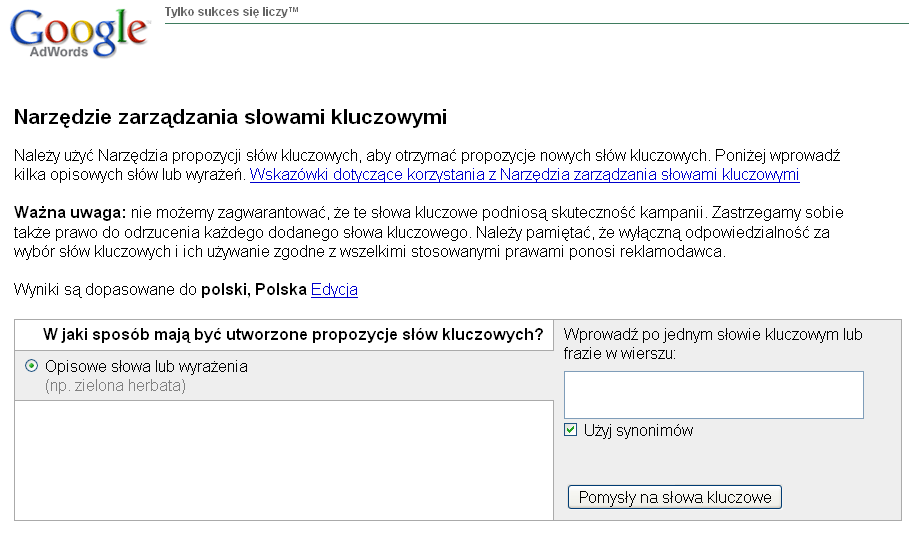Viewport: 918px width, 543px height.
Task: Open the Wskazówki dotyczące korzystania link
Action: (x=524, y=175)
